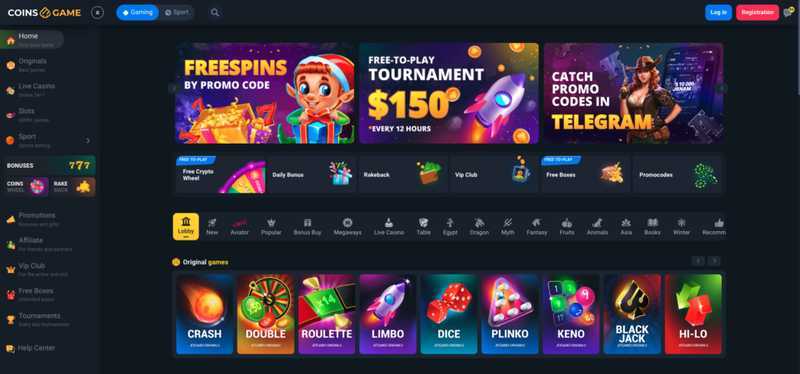Screen dimensions: 800x374
Task: Select the Bonus Buy category tab
Action: (x=307, y=227)
